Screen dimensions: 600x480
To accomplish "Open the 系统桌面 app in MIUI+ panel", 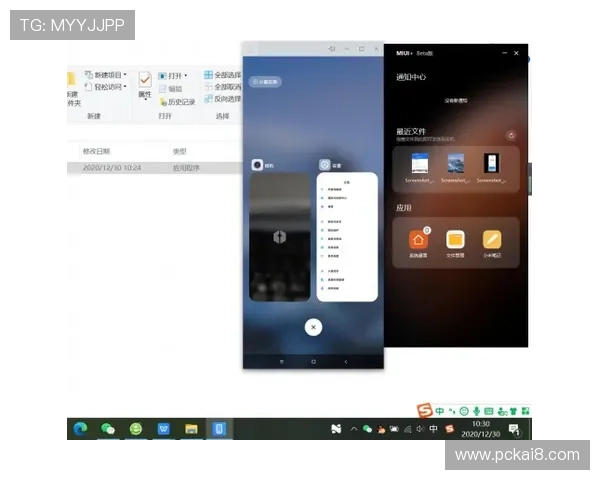I will tap(418, 240).
